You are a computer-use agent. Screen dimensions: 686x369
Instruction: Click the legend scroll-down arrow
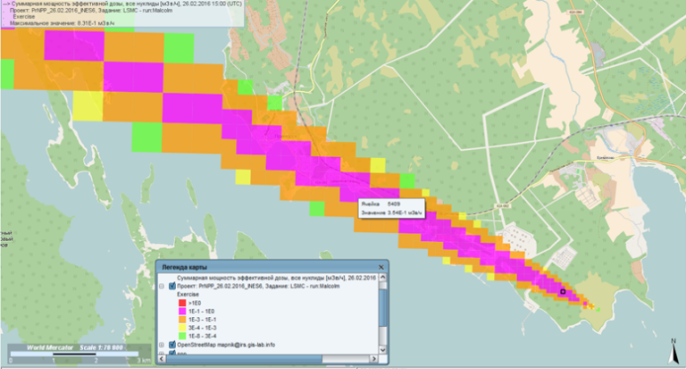[x=382, y=350]
